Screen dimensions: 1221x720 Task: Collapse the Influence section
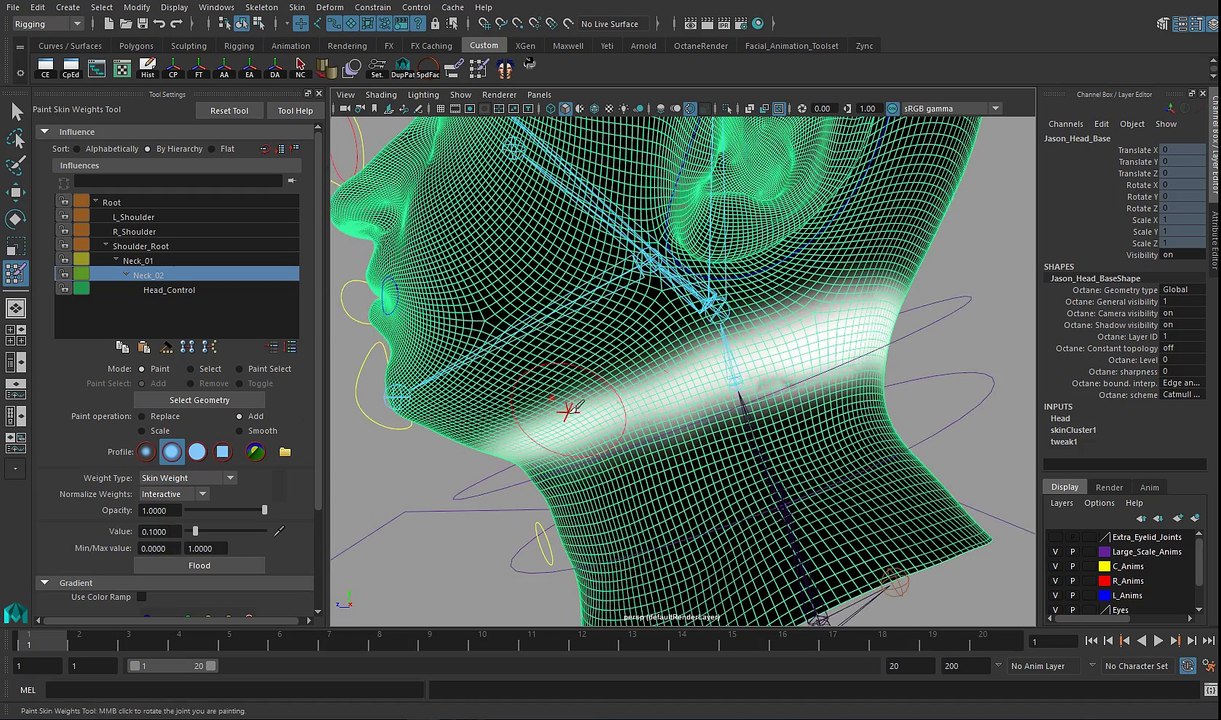pyautogui.click(x=44, y=132)
